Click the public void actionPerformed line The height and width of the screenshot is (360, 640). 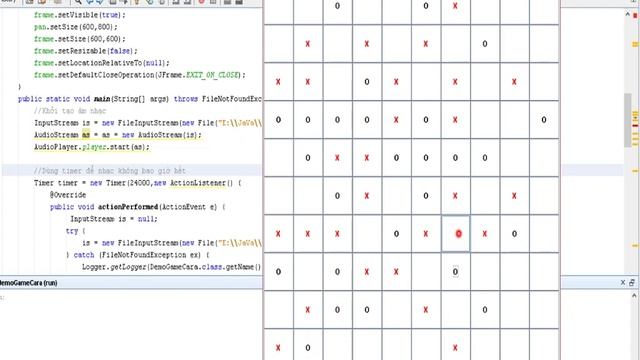138,207
